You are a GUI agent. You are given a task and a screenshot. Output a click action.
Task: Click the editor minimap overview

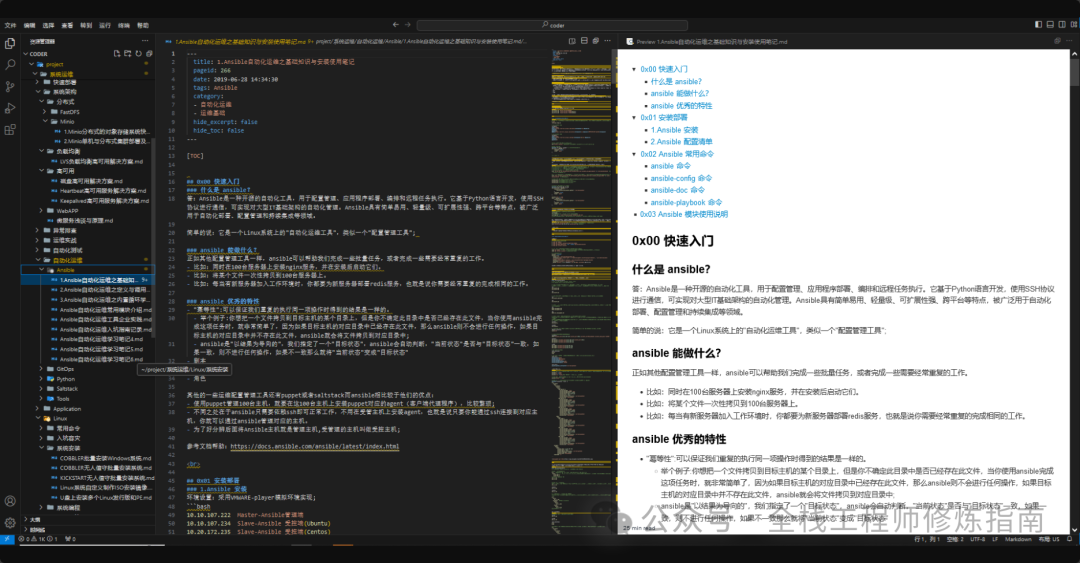[581, 291]
